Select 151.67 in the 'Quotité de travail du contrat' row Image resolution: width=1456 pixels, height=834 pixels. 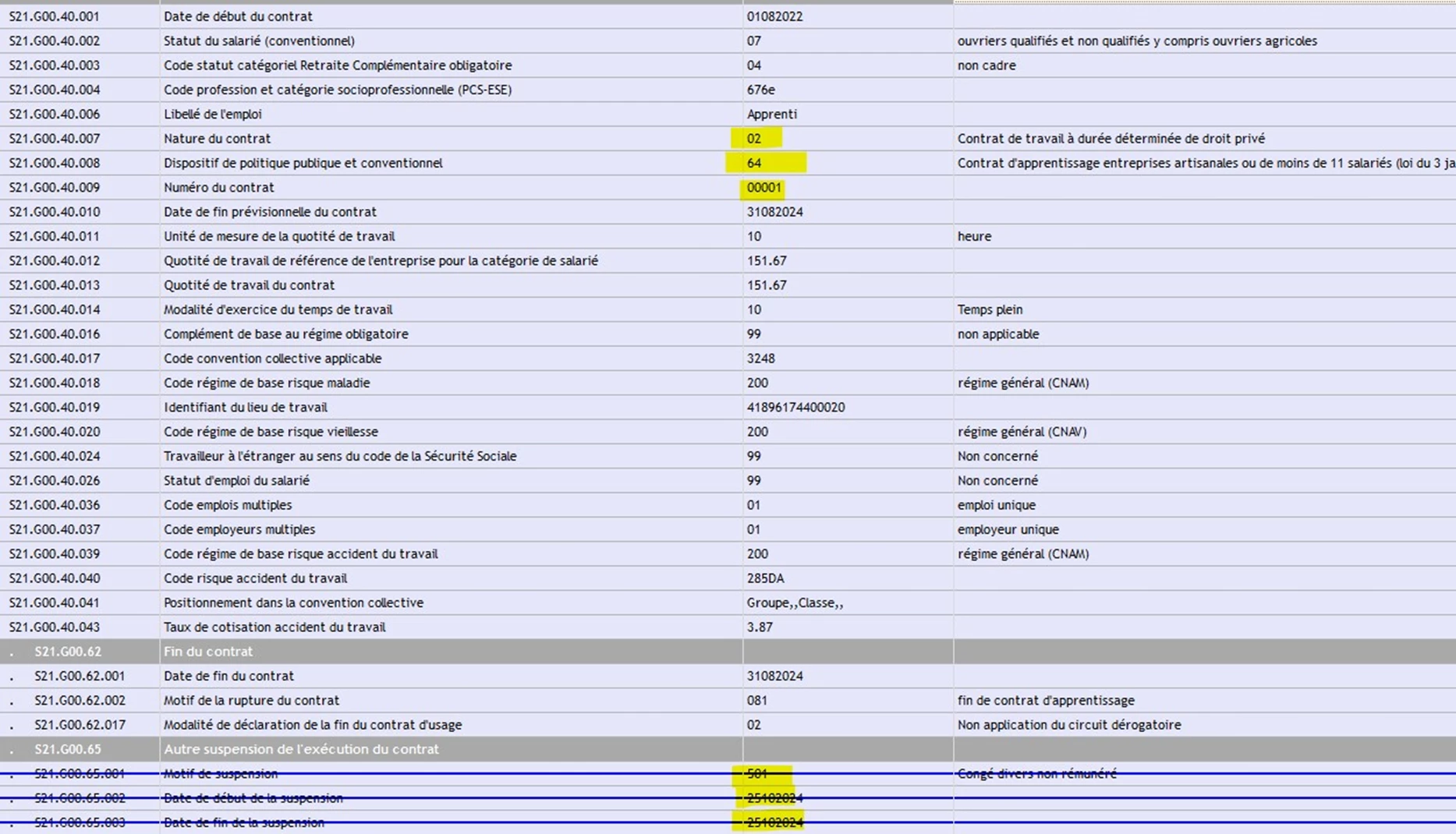[767, 285]
